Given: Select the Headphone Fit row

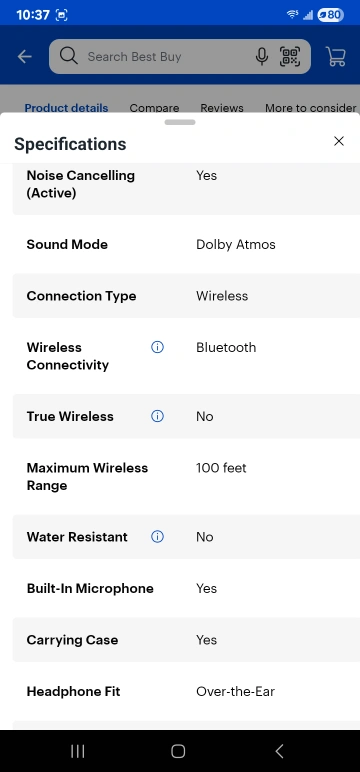Looking at the screenshot, I should pos(186,691).
